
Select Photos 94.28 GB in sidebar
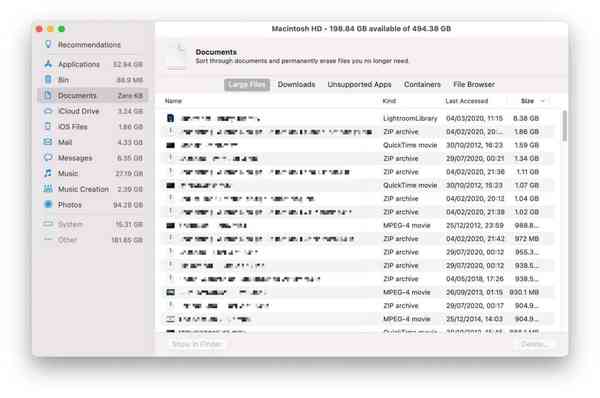pyautogui.click(x=93, y=205)
